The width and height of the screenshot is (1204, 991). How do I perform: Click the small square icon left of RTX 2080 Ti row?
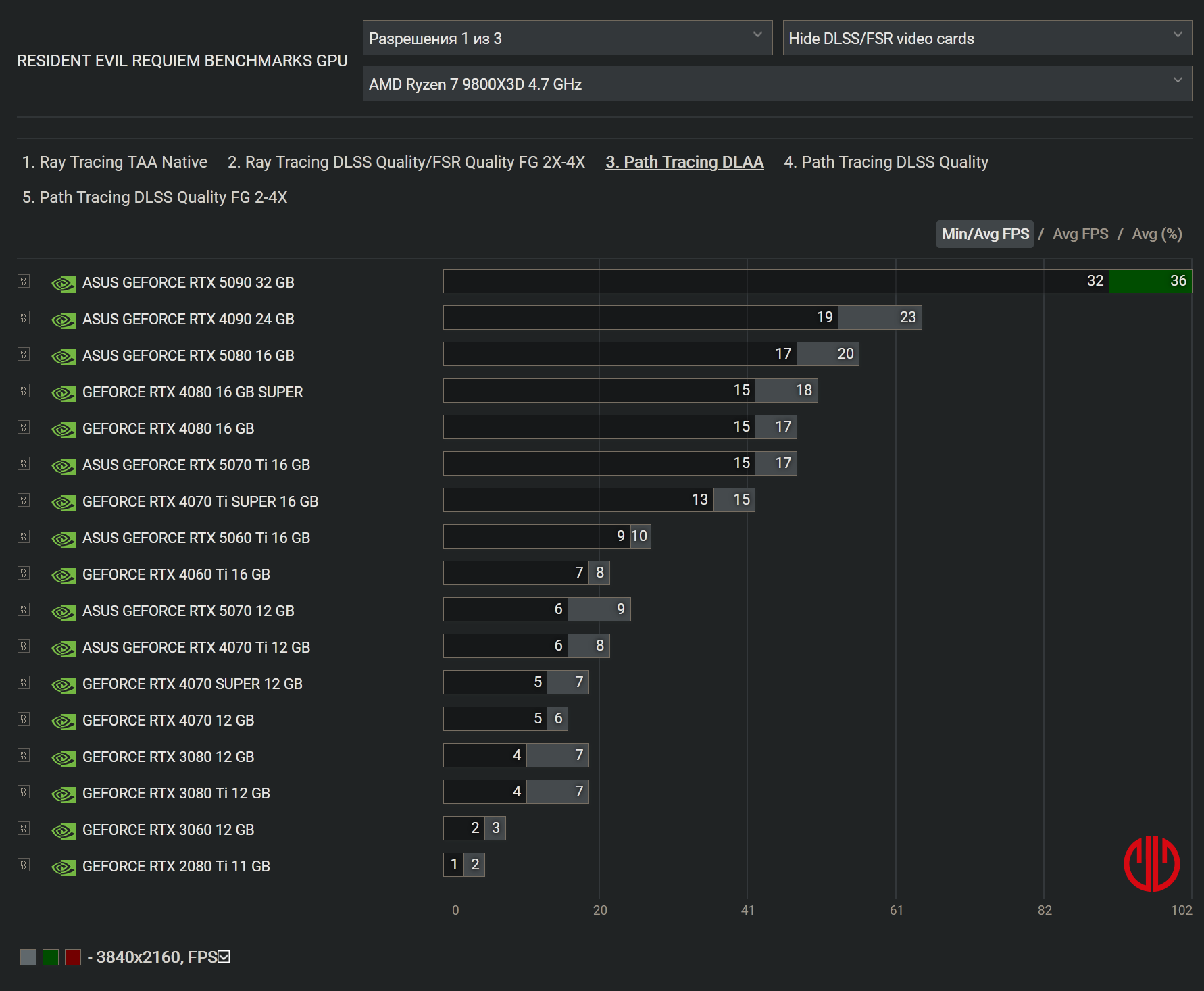[24, 865]
